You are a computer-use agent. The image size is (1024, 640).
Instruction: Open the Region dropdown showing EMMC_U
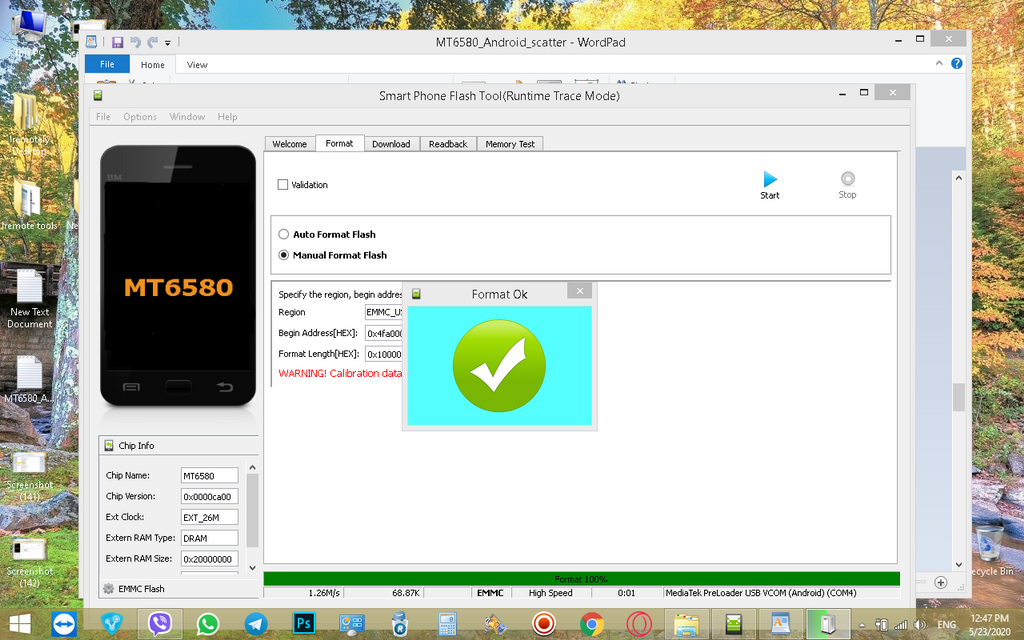[x=383, y=312]
